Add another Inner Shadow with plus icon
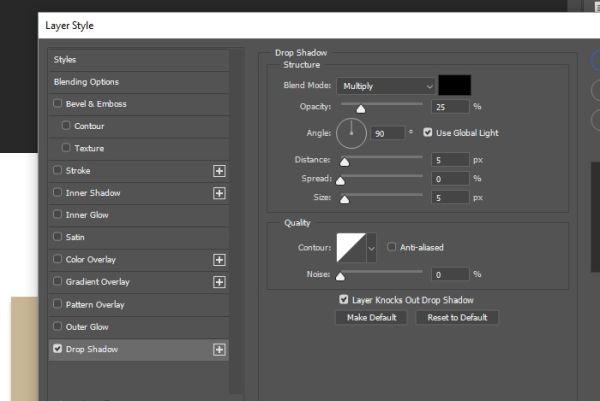The height and width of the screenshot is (401, 600). coord(219,193)
